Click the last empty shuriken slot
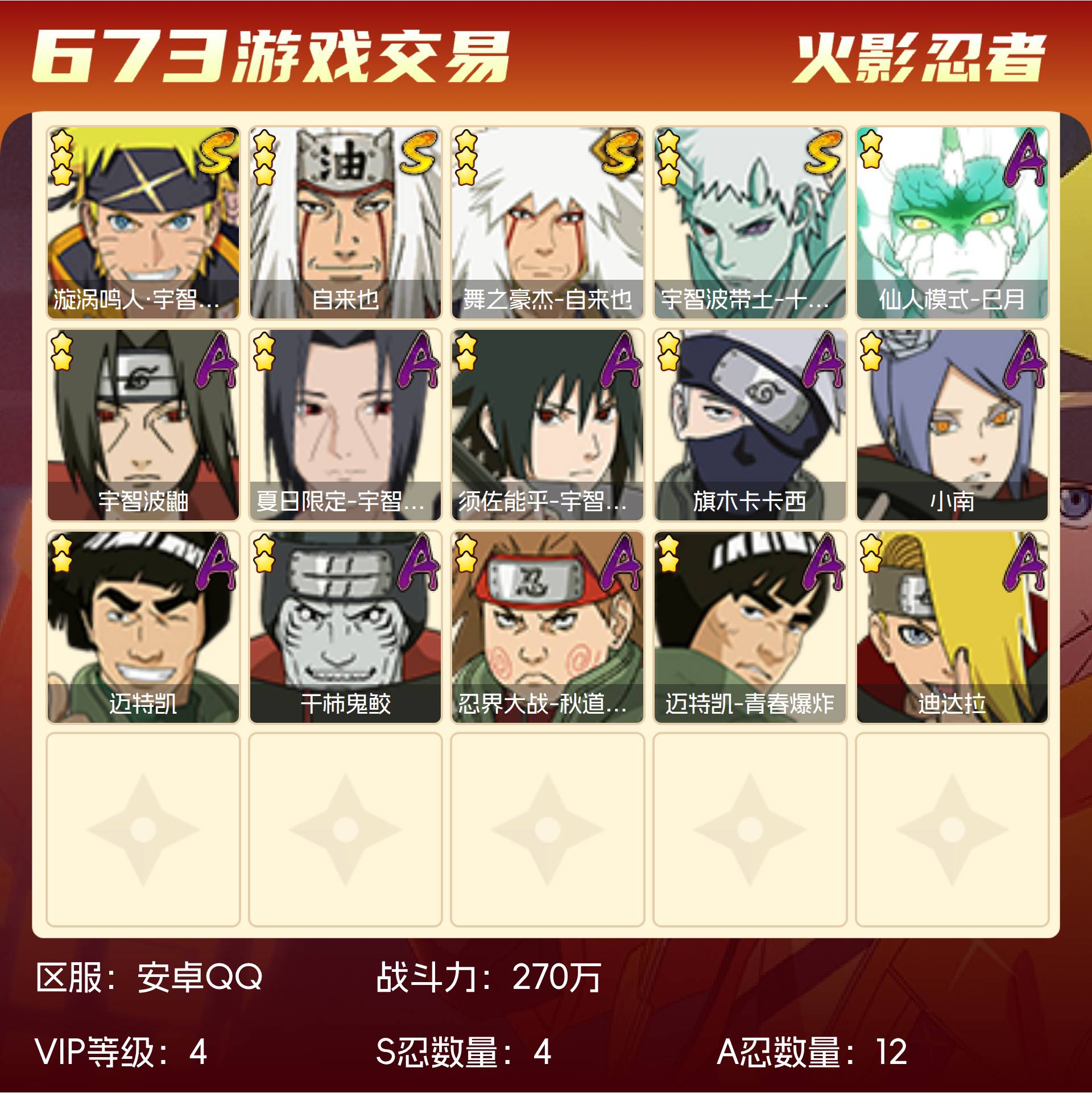Viewport: 1092px width, 1093px height. (x=952, y=830)
